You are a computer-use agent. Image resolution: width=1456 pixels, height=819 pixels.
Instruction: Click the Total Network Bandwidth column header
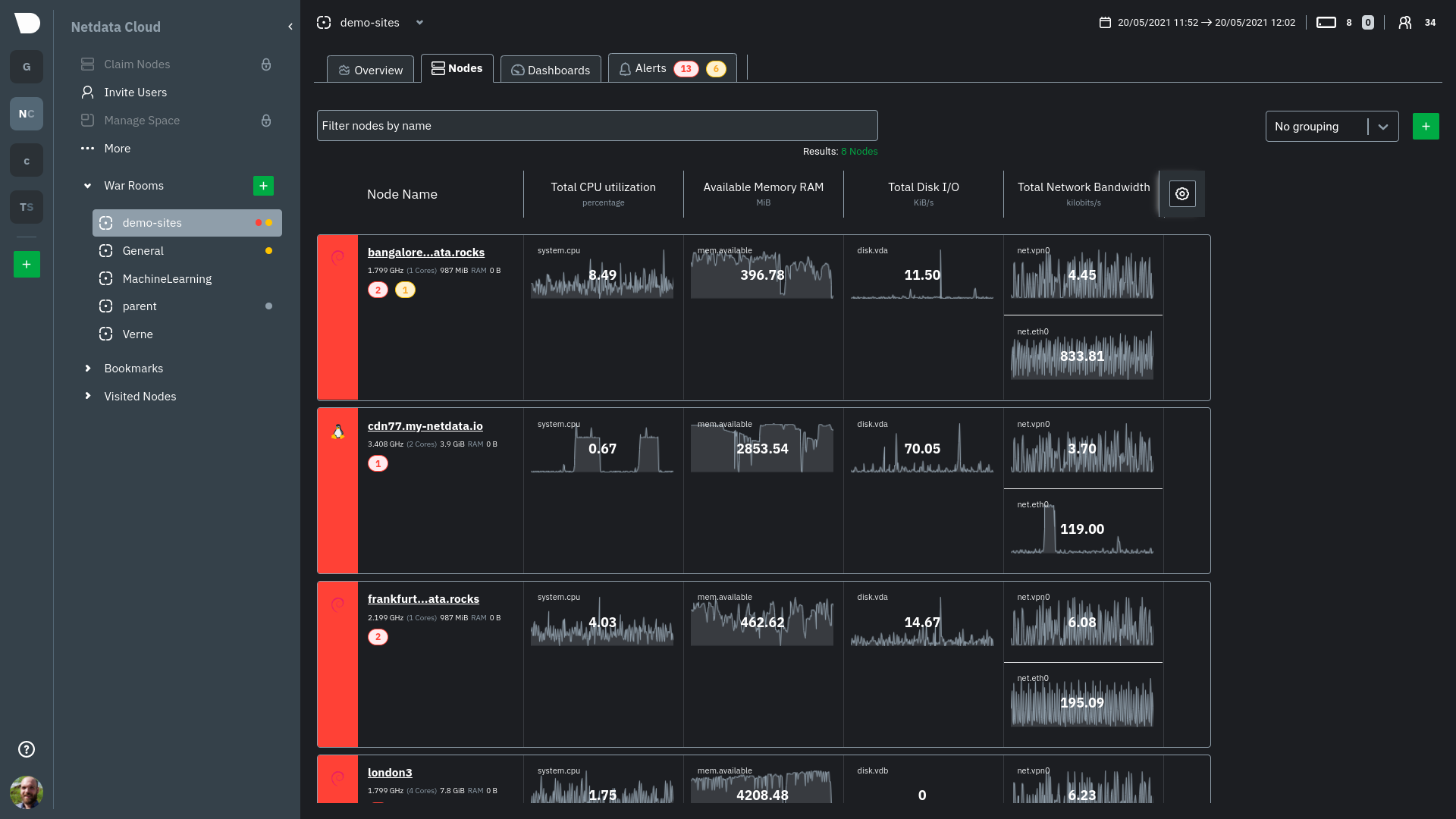click(1084, 194)
